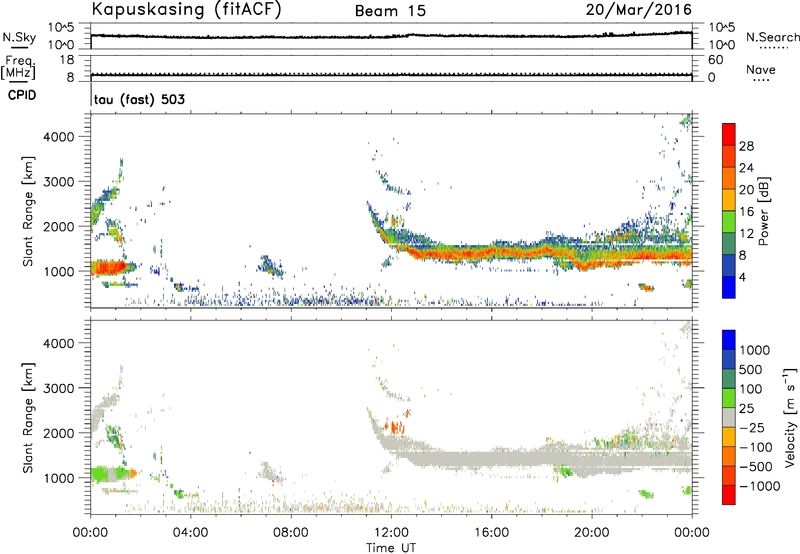Select the 16 dB power colorbar label
The image size is (800, 554).
pyautogui.click(x=746, y=212)
